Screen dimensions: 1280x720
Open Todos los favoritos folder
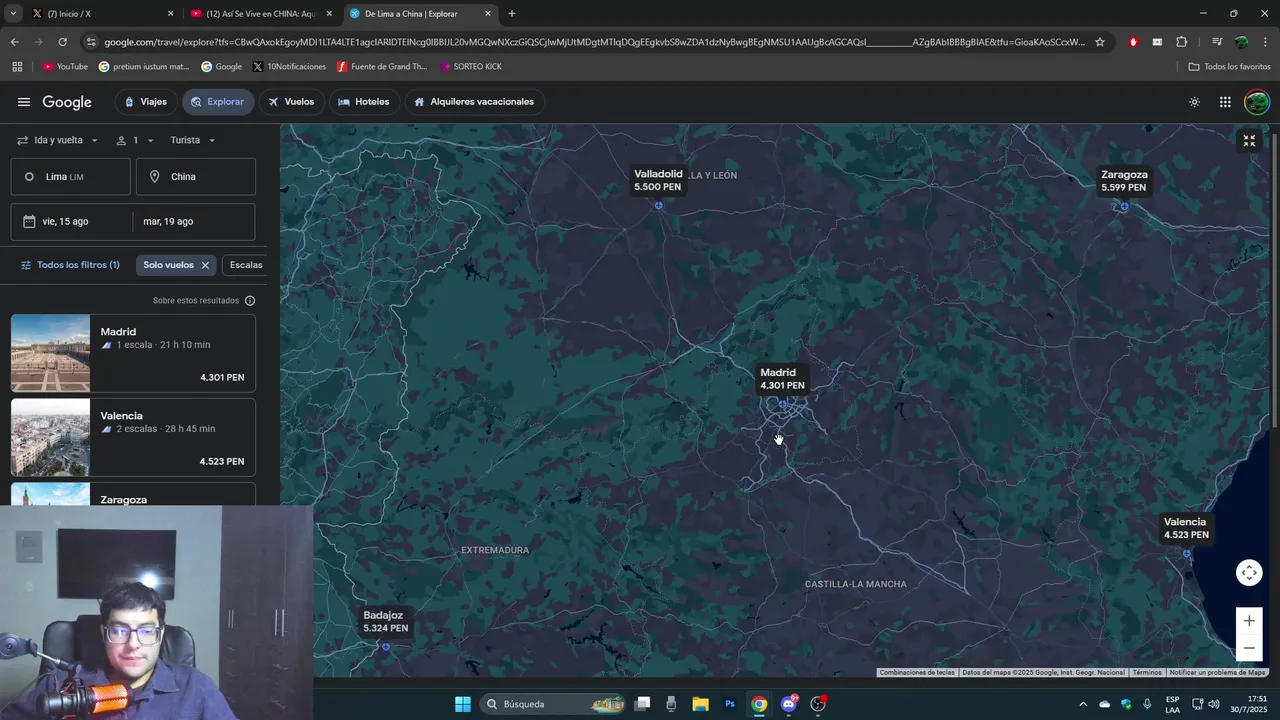coord(1229,67)
